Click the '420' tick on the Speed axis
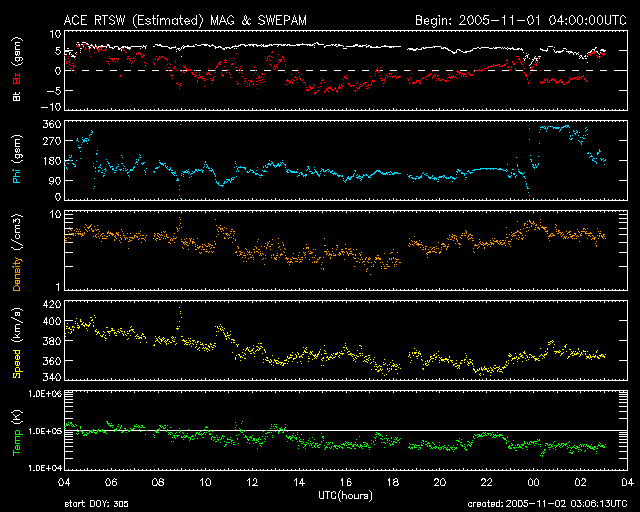This screenshot has height=512, width=640. (52, 304)
